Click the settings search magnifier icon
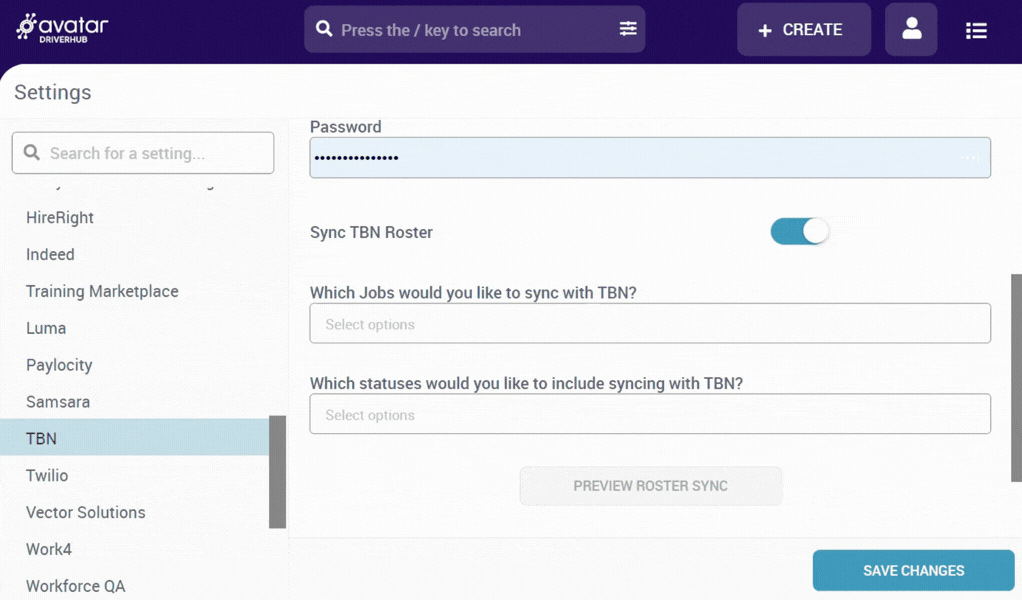The width and height of the screenshot is (1022, 600). [31, 152]
